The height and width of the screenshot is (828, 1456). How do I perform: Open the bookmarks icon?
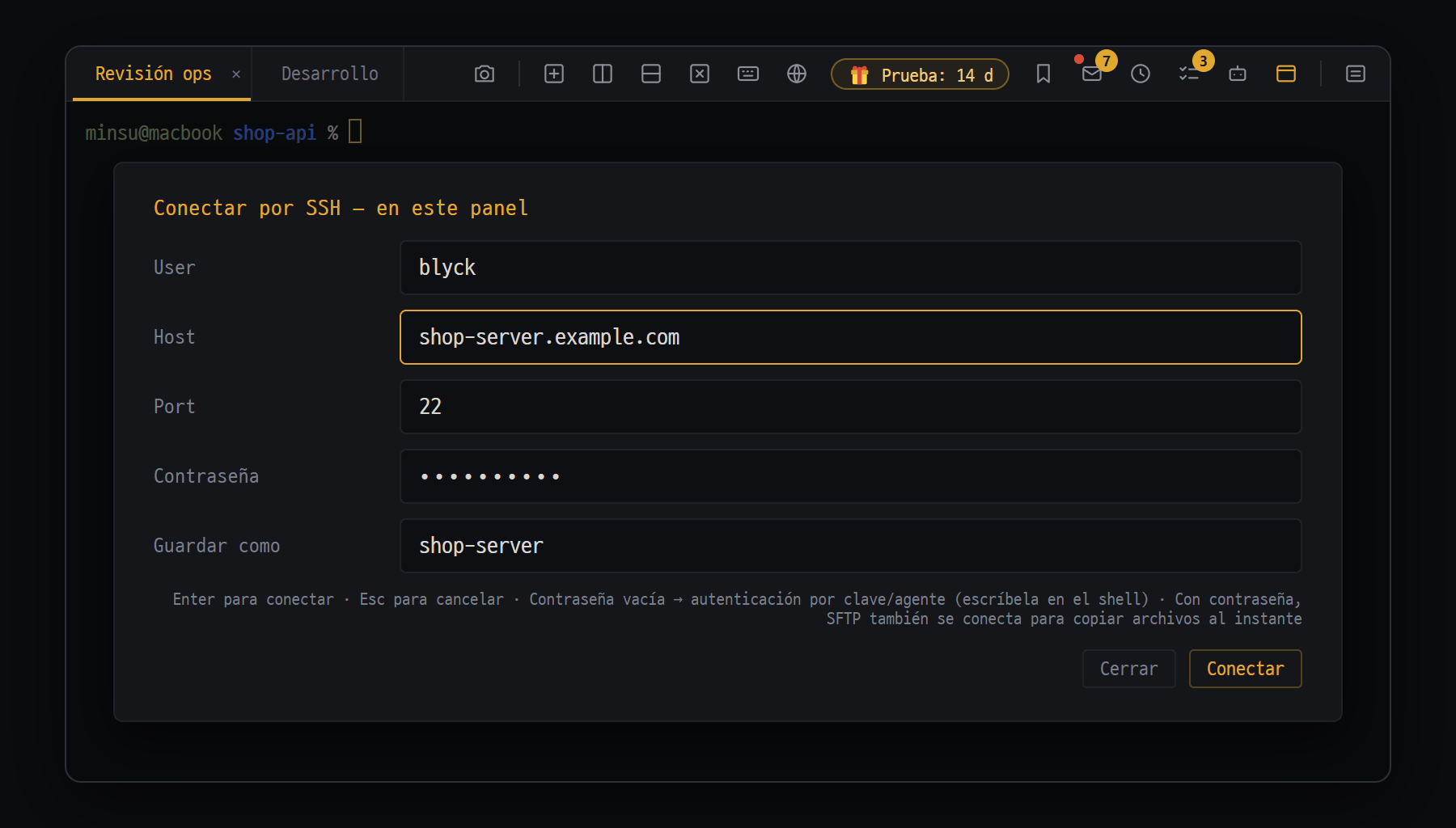pyautogui.click(x=1043, y=74)
